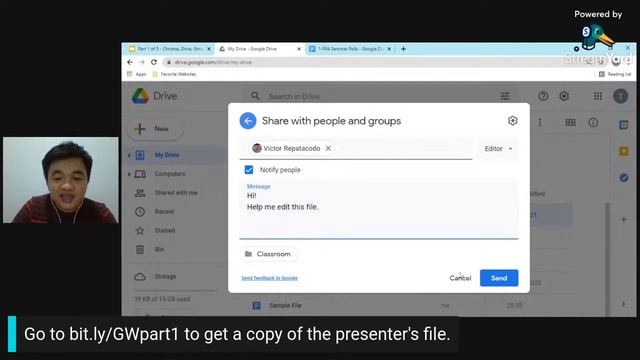Image resolution: width=640 pixels, height=360 pixels.
Task: Click the Classroom folder chip
Action: tap(268, 254)
